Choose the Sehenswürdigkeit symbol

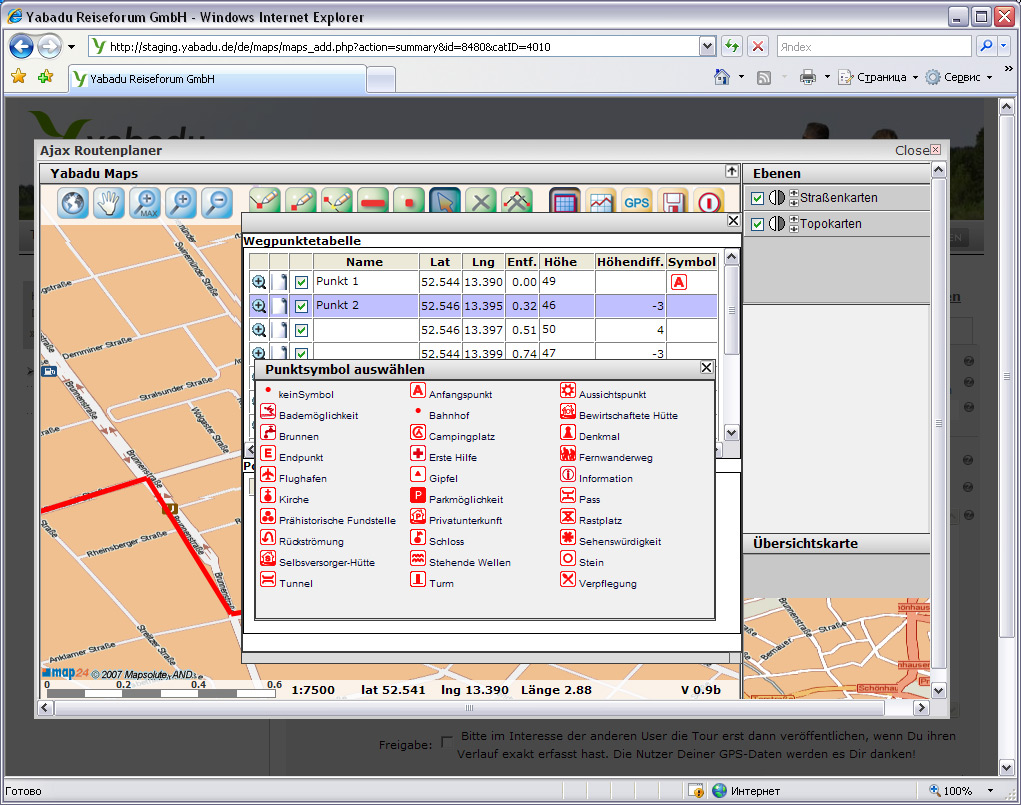[568, 537]
